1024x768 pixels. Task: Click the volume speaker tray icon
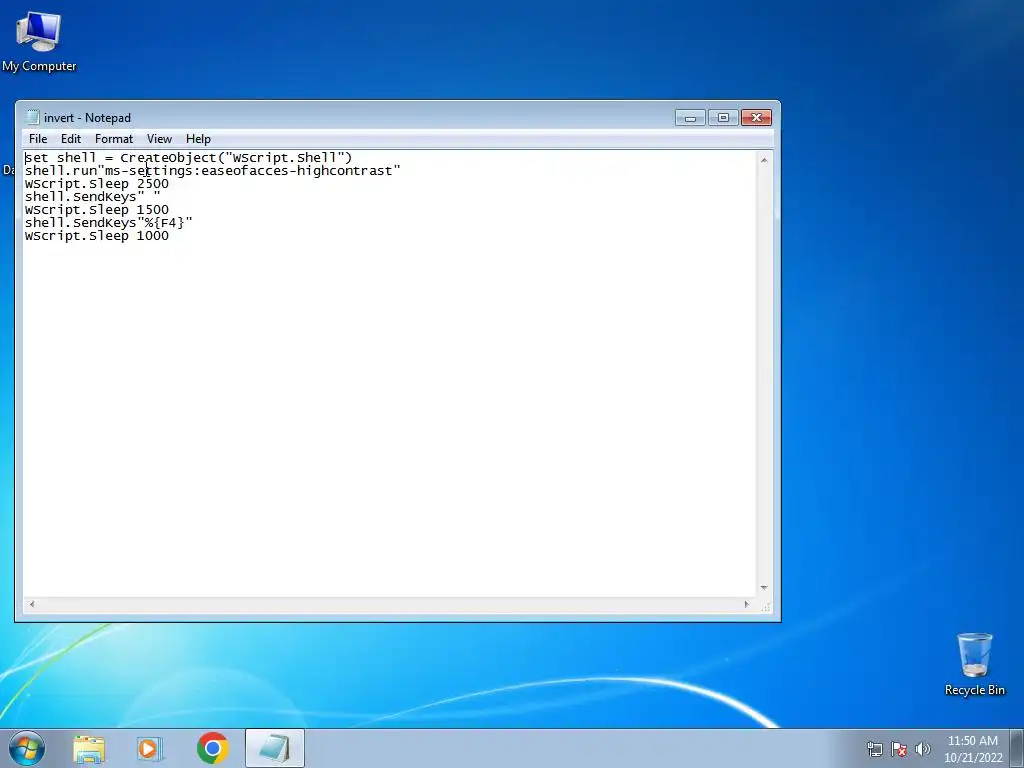[922, 749]
